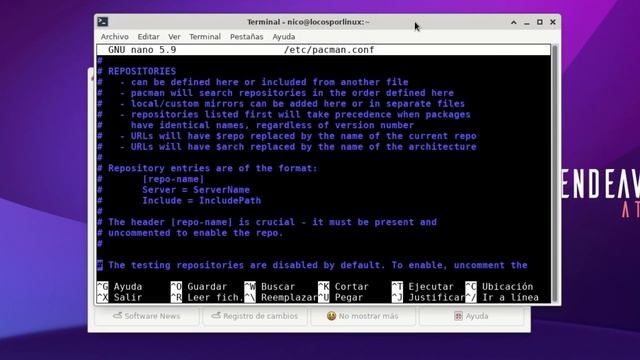Click the '^T Ejecutar' nano shortcut

click(x=422, y=287)
